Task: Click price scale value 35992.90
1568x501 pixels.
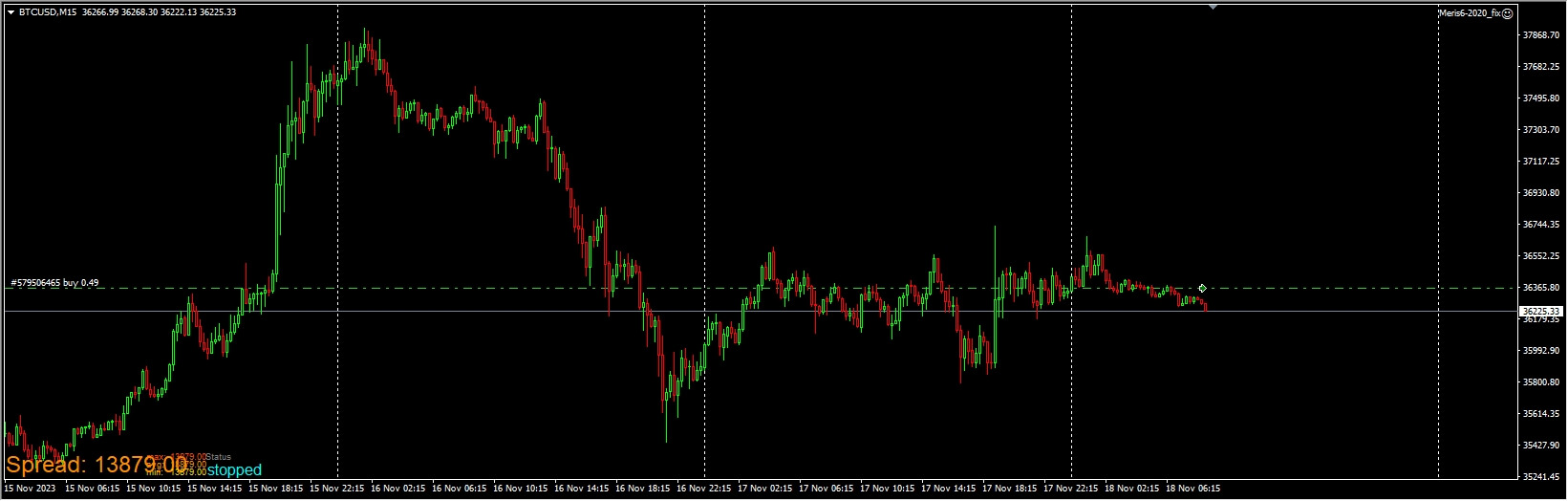Action: pos(1542,351)
